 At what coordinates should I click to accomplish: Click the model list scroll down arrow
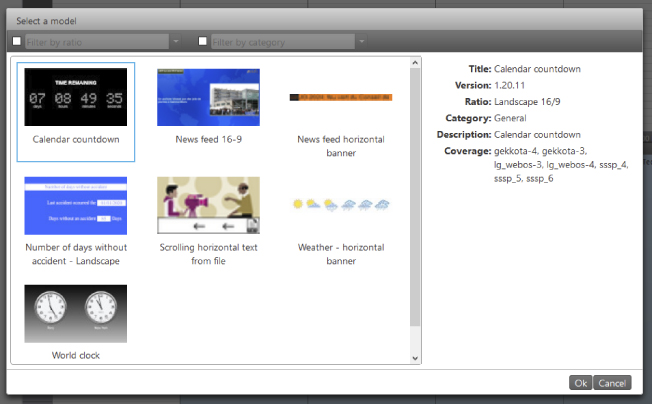(416, 358)
